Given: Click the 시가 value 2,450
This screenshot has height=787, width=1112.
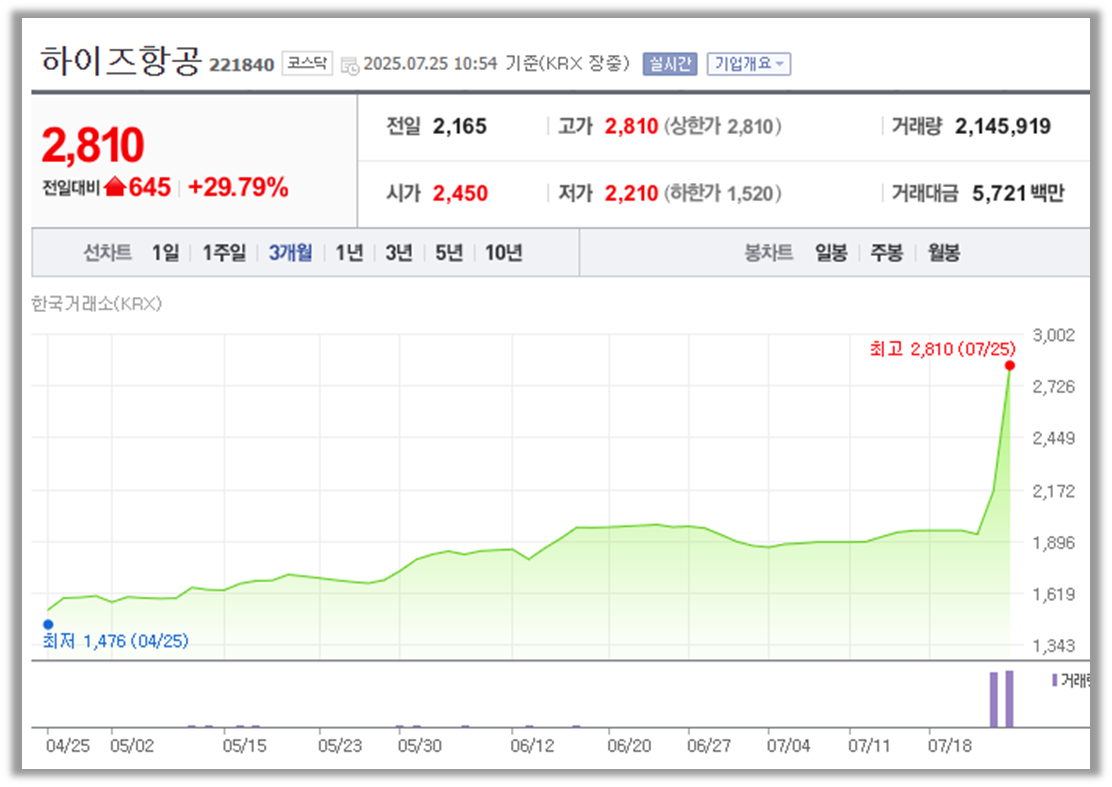Looking at the screenshot, I should (460, 193).
